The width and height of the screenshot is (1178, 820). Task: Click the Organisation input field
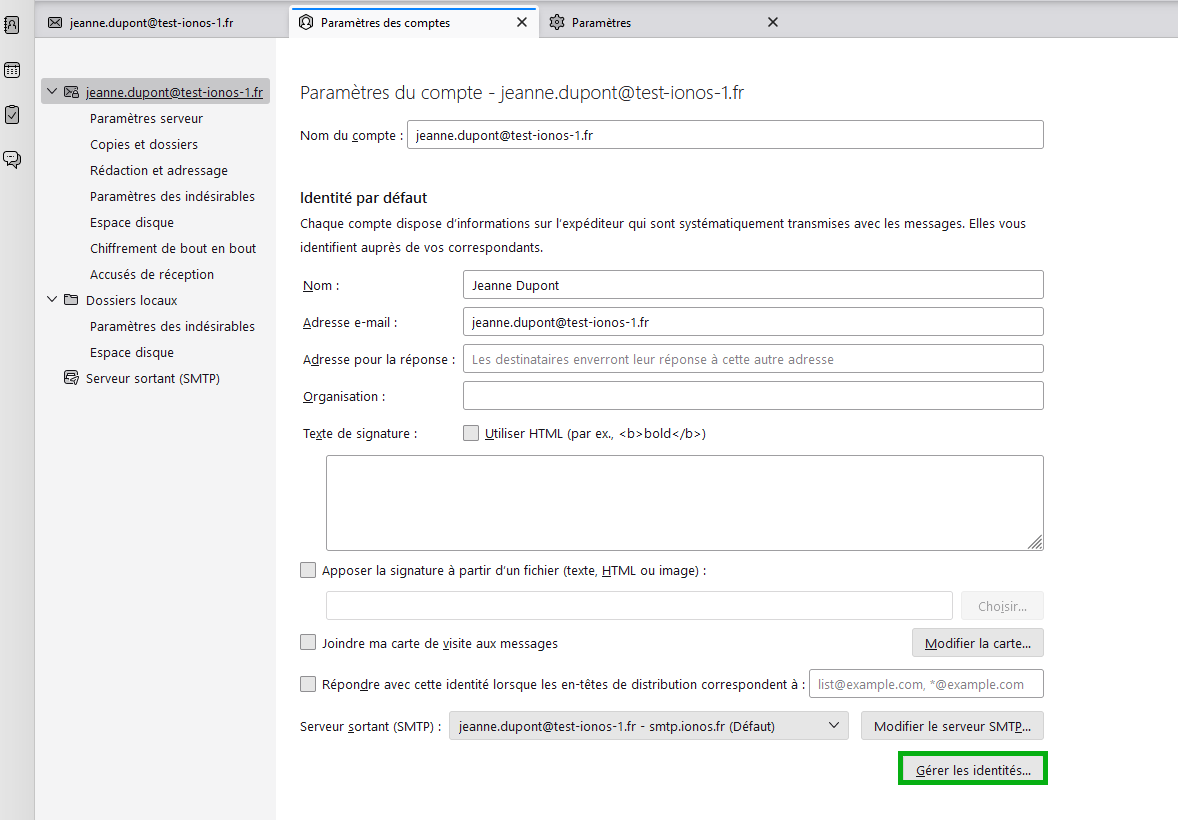753,395
